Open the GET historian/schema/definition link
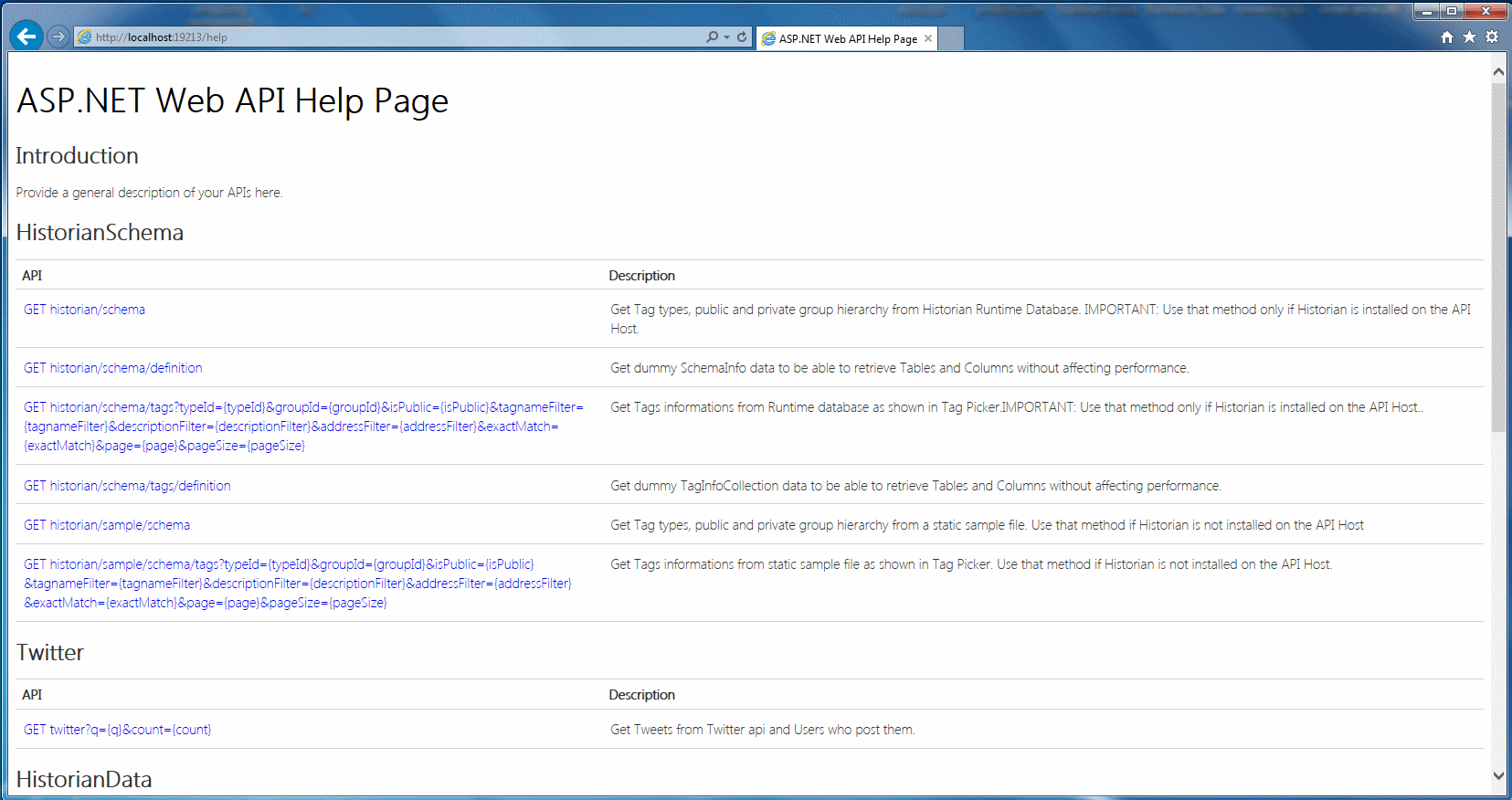Viewport: 1512px width, 800px height. (x=113, y=368)
